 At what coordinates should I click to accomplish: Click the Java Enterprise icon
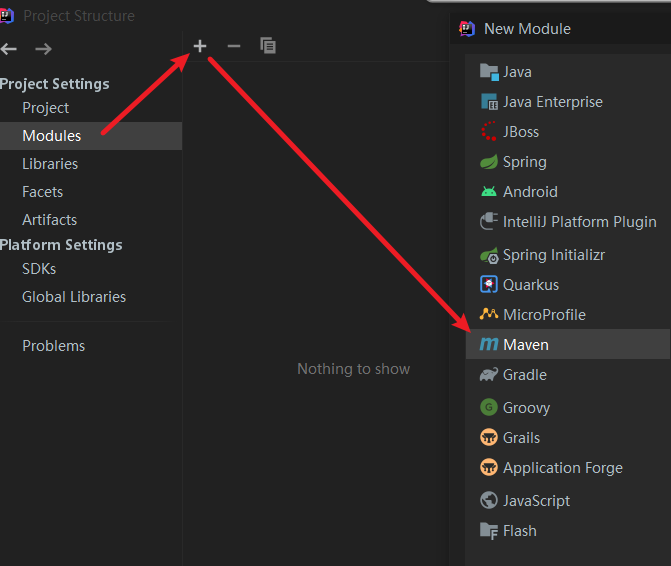tap(489, 102)
